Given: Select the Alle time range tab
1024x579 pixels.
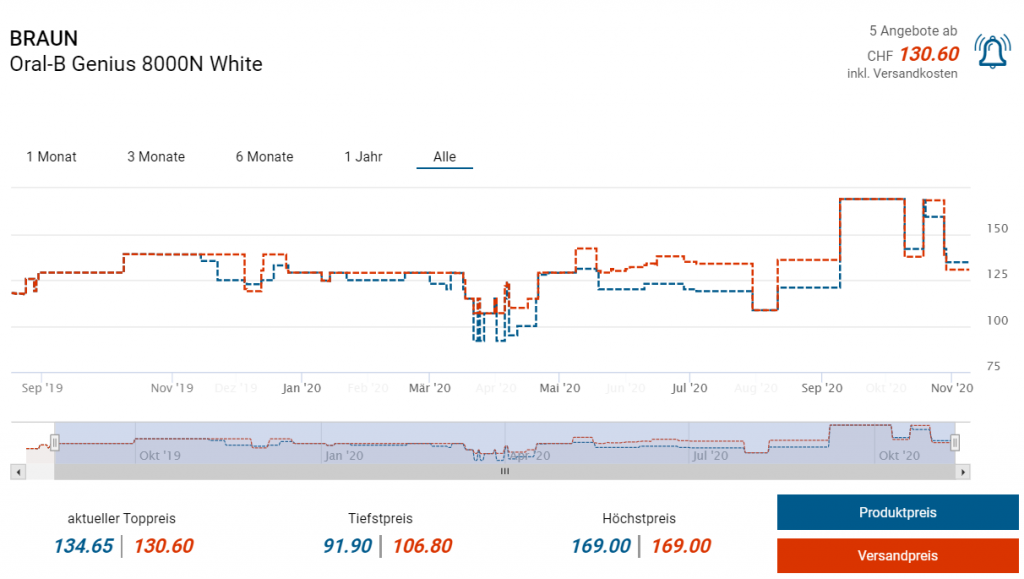Looking at the screenshot, I should point(444,157).
